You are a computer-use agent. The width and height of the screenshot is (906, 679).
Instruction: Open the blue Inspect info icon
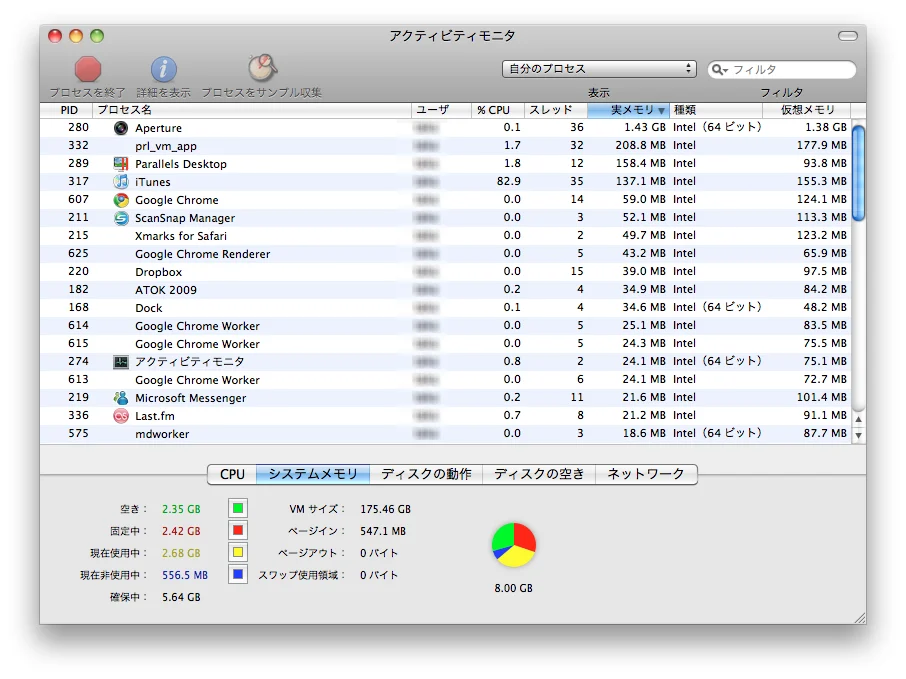[x=164, y=69]
